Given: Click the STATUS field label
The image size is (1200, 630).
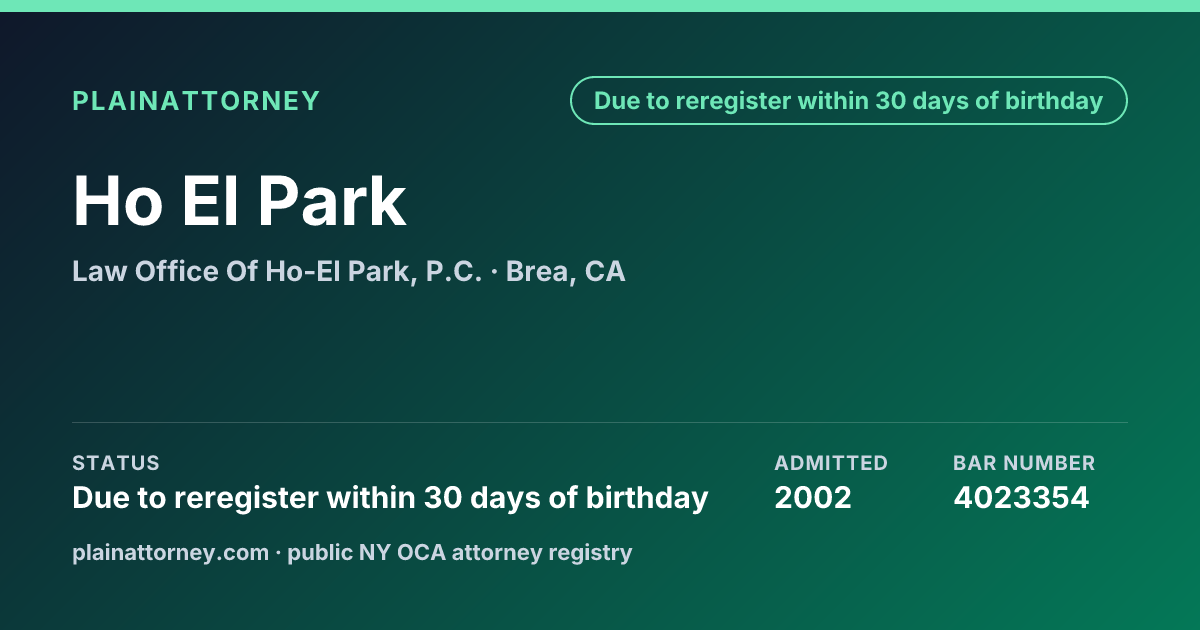Looking at the screenshot, I should (x=116, y=463).
